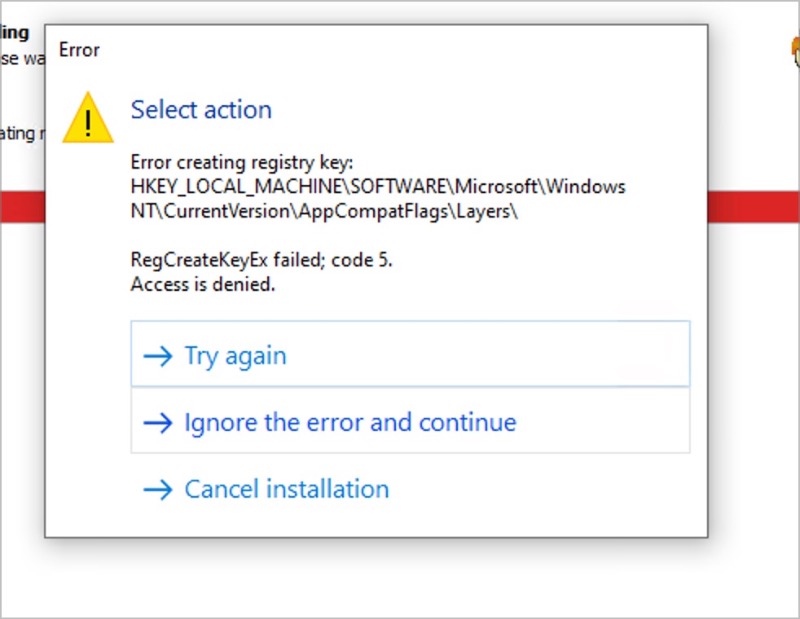The height and width of the screenshot is (619, 800).
Task: Click the red progress bar right of dialog
Action: [754, 206]
